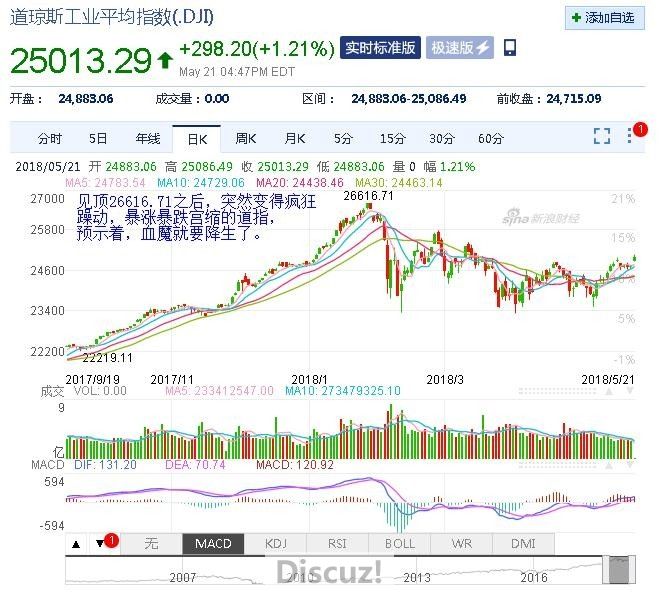Select the 5分 five-minute chart tab
The height and width of the screenshot is (596, 659).
click(343, 138)
